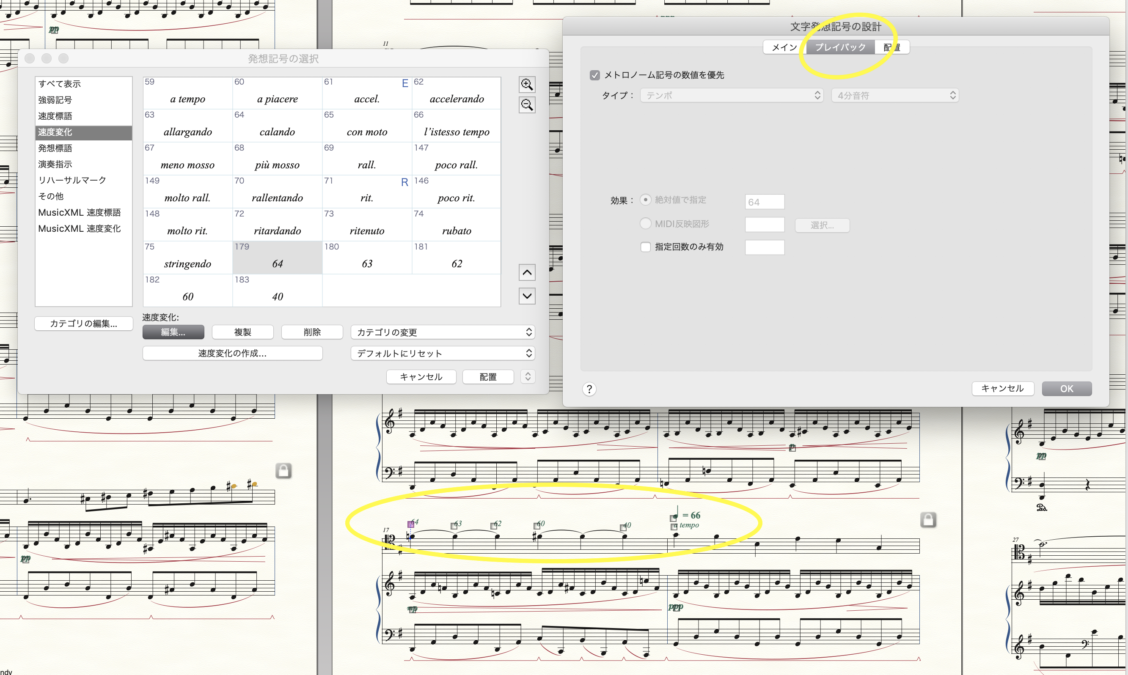This screenshot has height=675, width=1128.
Task: Select the 'accel.' expression cell numbered 61
Action: click(x=367, y=93)
